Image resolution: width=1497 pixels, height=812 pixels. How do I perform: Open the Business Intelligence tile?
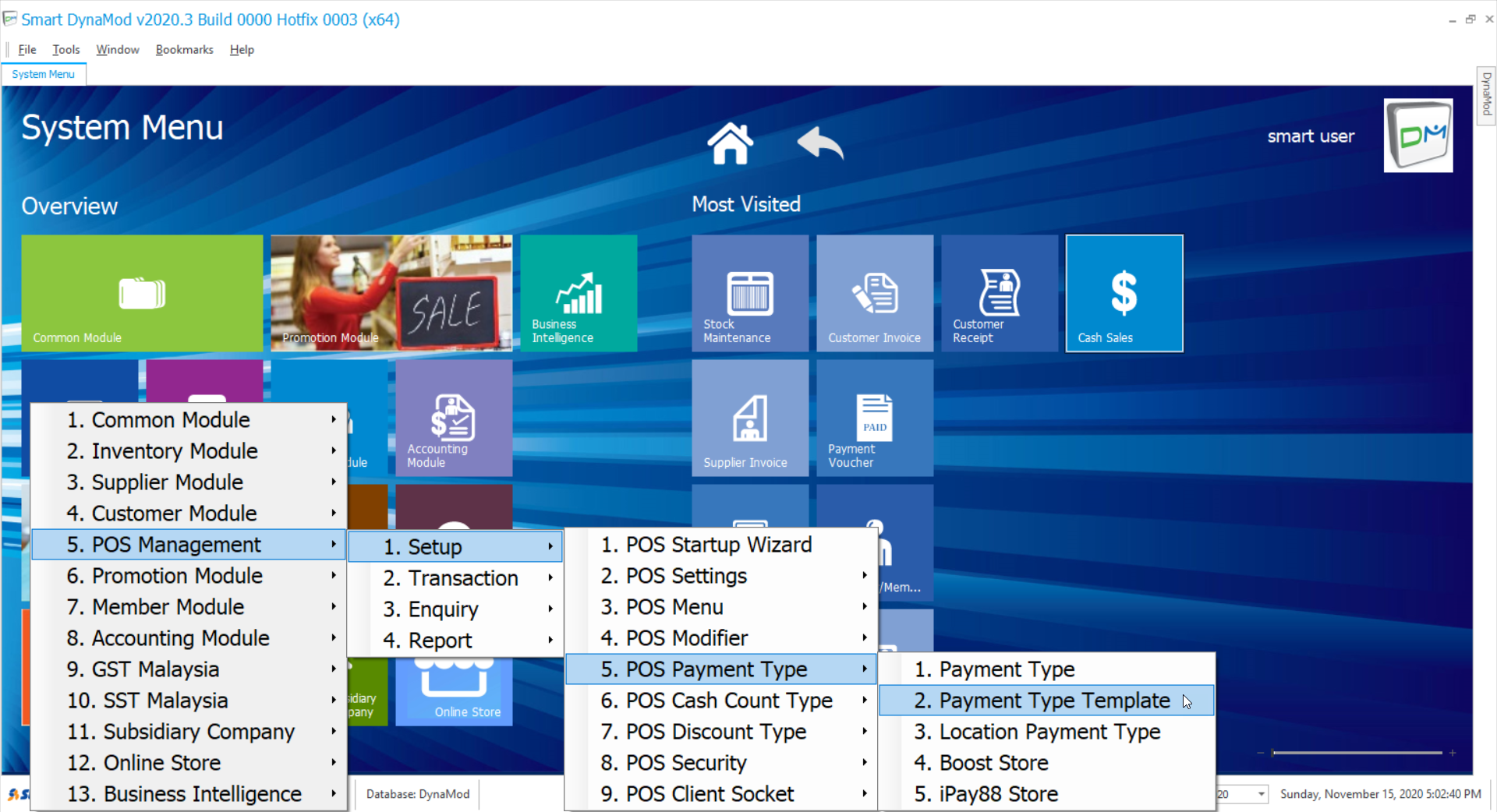[x=579, y=293]
